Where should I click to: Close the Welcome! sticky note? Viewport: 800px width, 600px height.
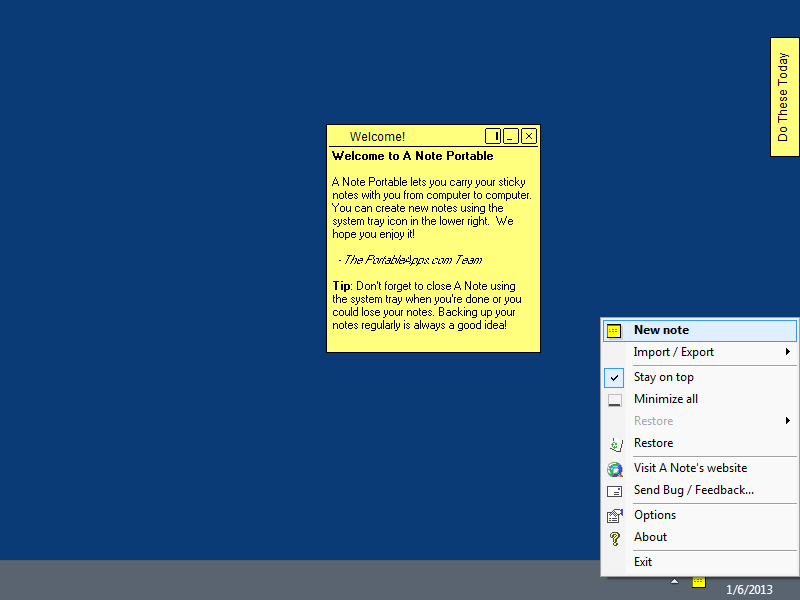(529, 136)
